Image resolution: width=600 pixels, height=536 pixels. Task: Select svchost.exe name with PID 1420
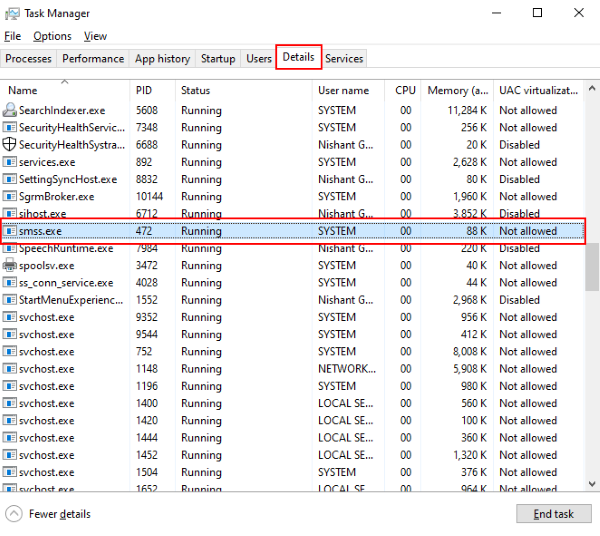click(47, 420)
